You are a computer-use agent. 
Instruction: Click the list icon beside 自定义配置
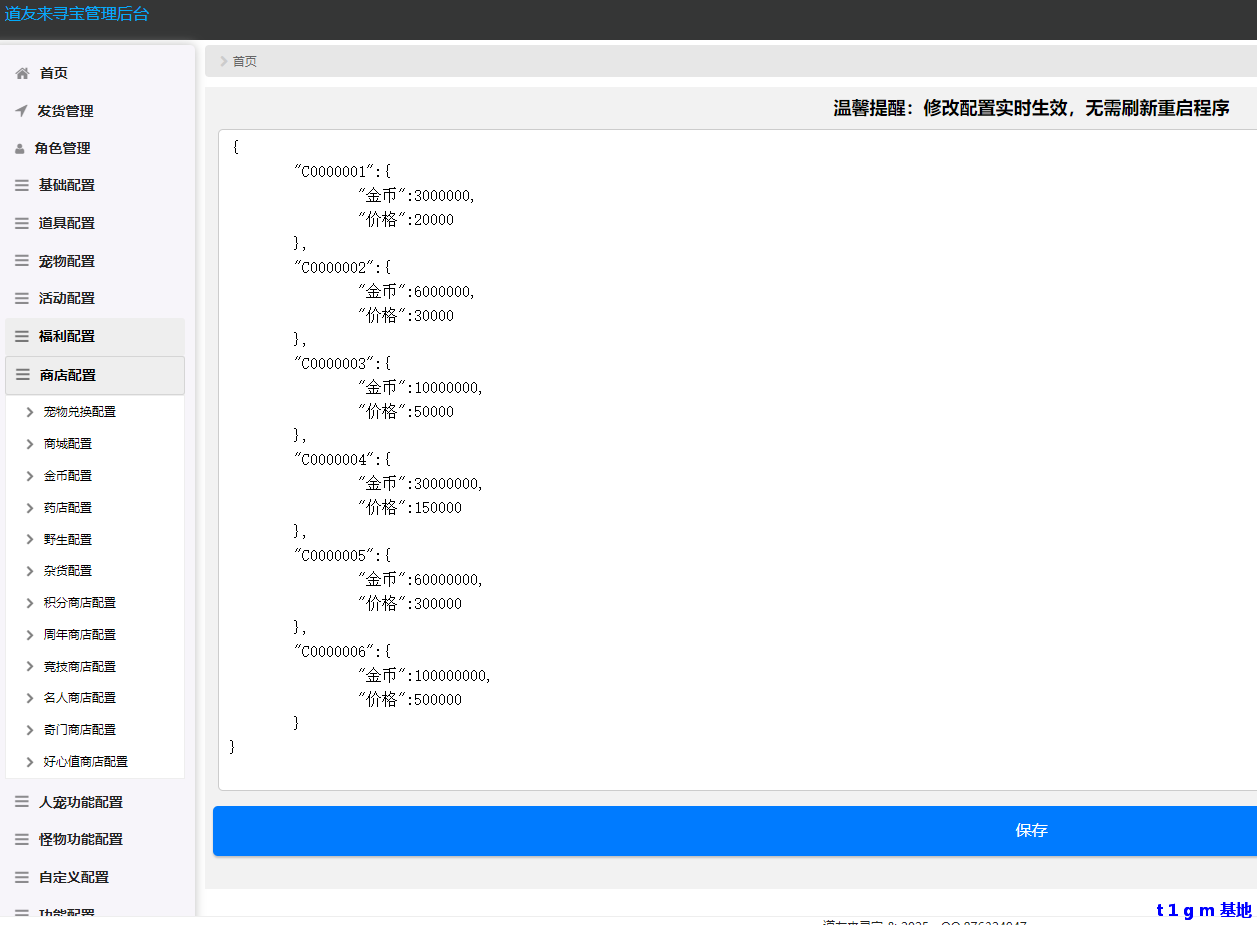(x=22, y=877)
